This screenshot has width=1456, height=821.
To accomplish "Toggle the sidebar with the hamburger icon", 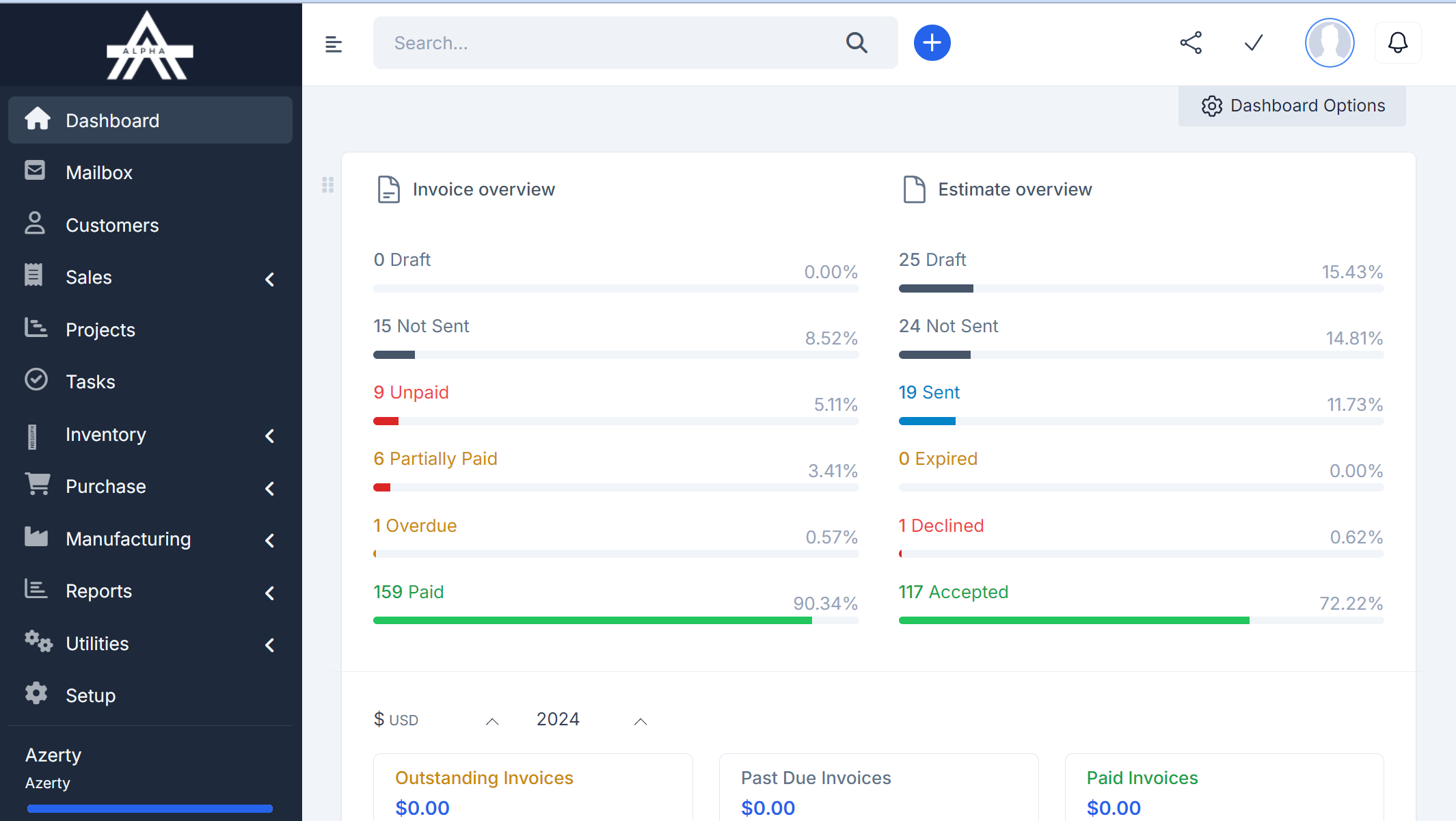I will click(334, 44).
